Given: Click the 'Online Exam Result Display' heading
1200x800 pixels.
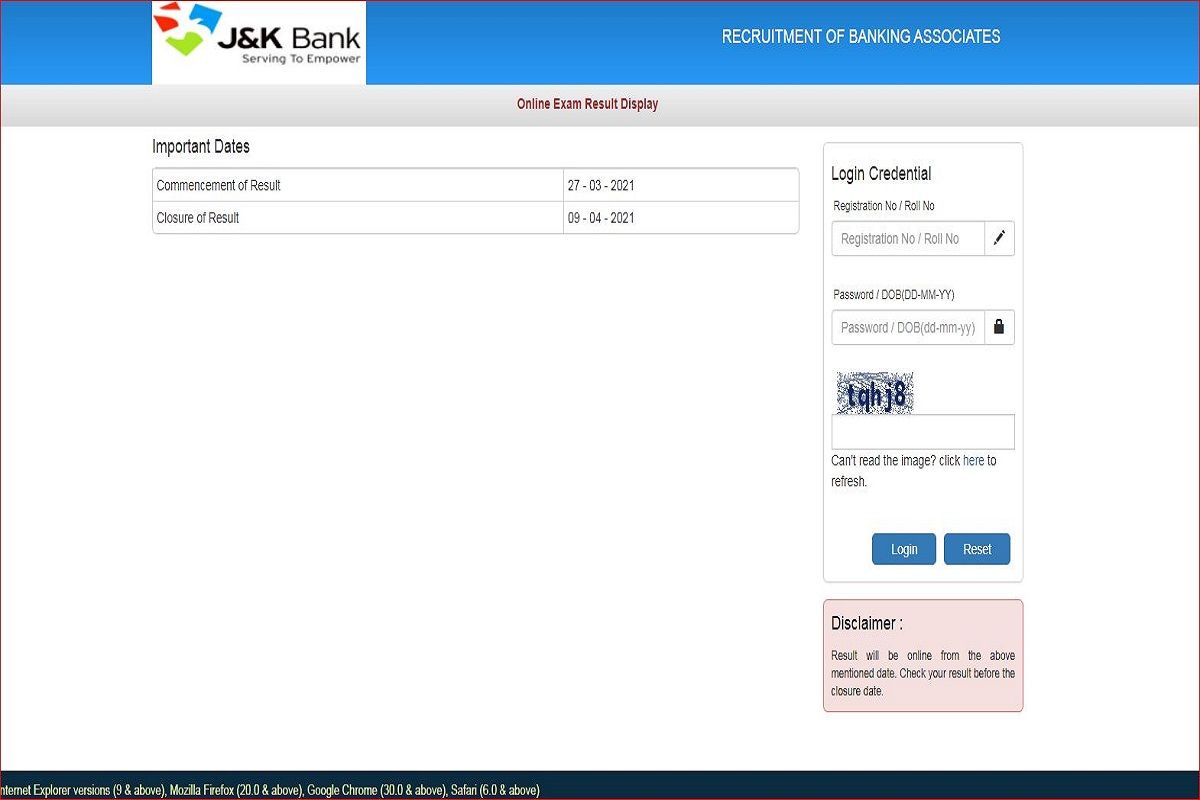Looking at the screenshot, I should tap(588, 104).
